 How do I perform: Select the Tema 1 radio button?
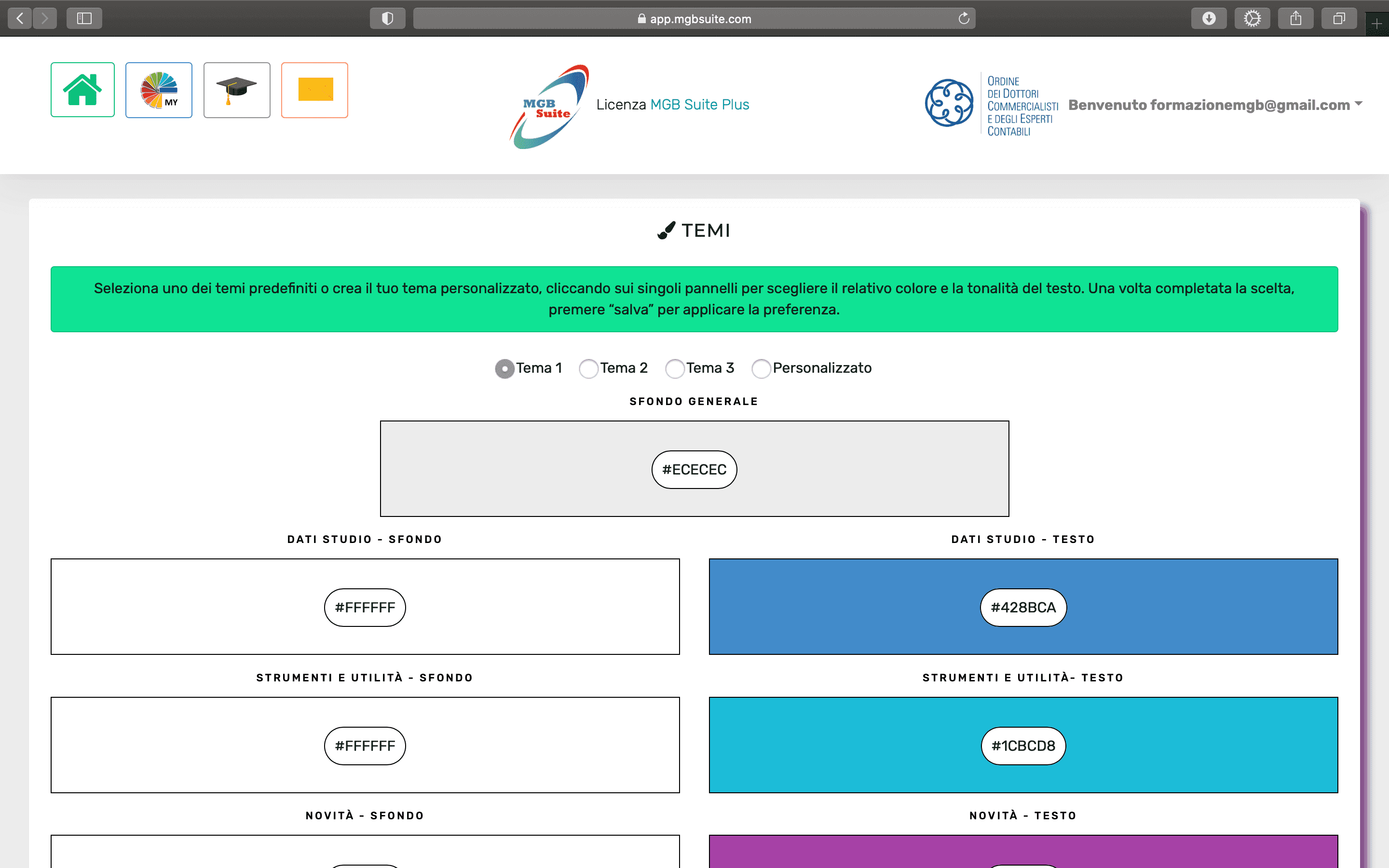tap(504, 368)
